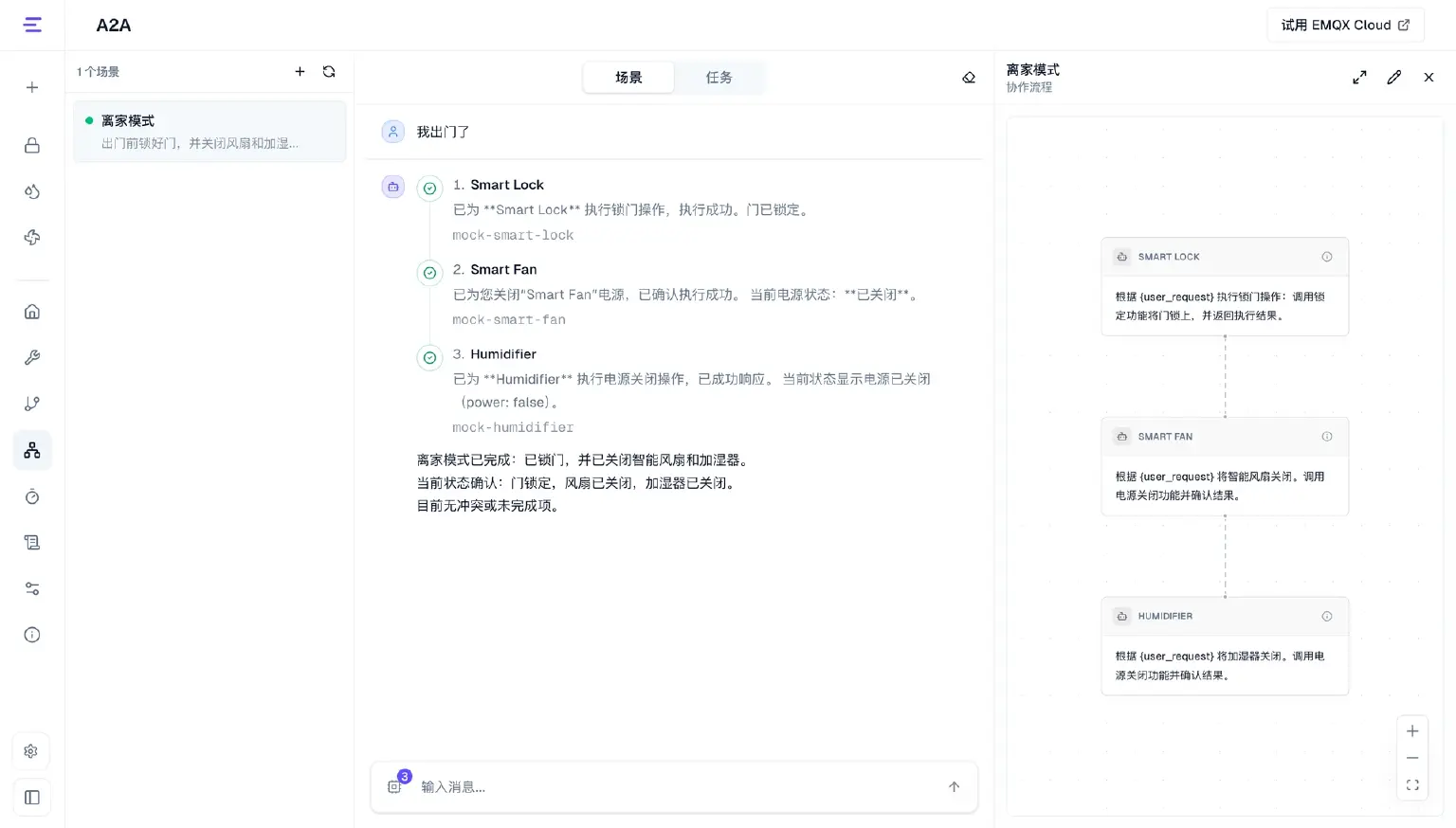Send the message with arrow button
Image resolution: width=1456 pixels, height=828 pixels.
coord(954,786)
